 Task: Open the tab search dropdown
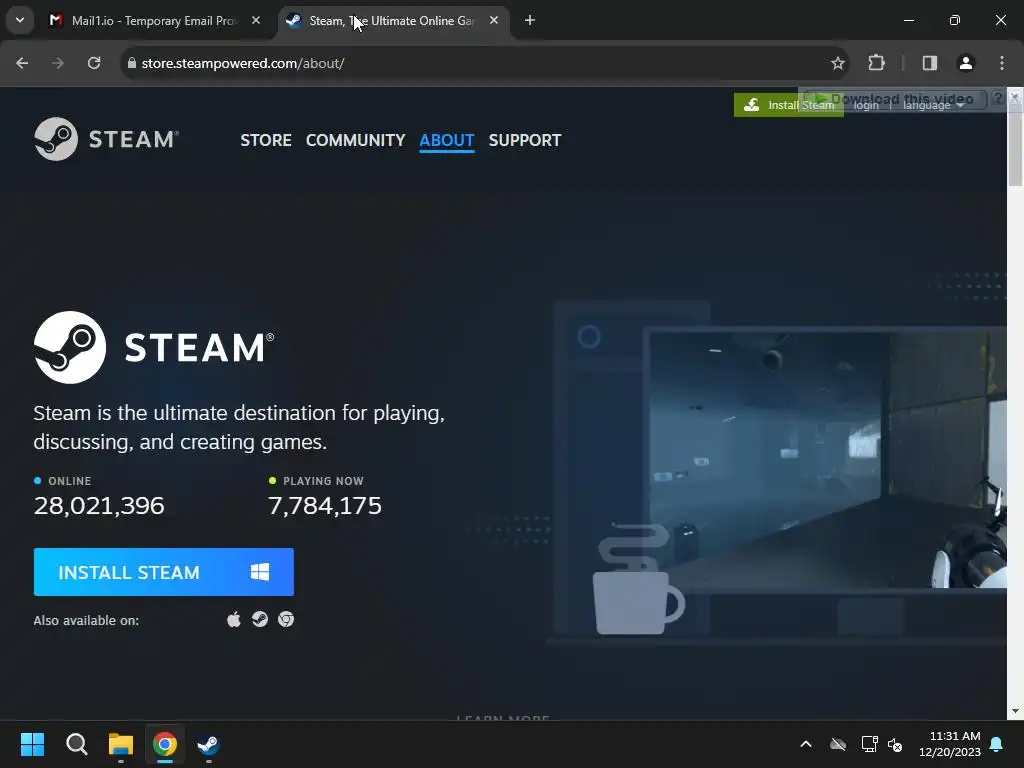pyautogui.click(x=20, y=20)
